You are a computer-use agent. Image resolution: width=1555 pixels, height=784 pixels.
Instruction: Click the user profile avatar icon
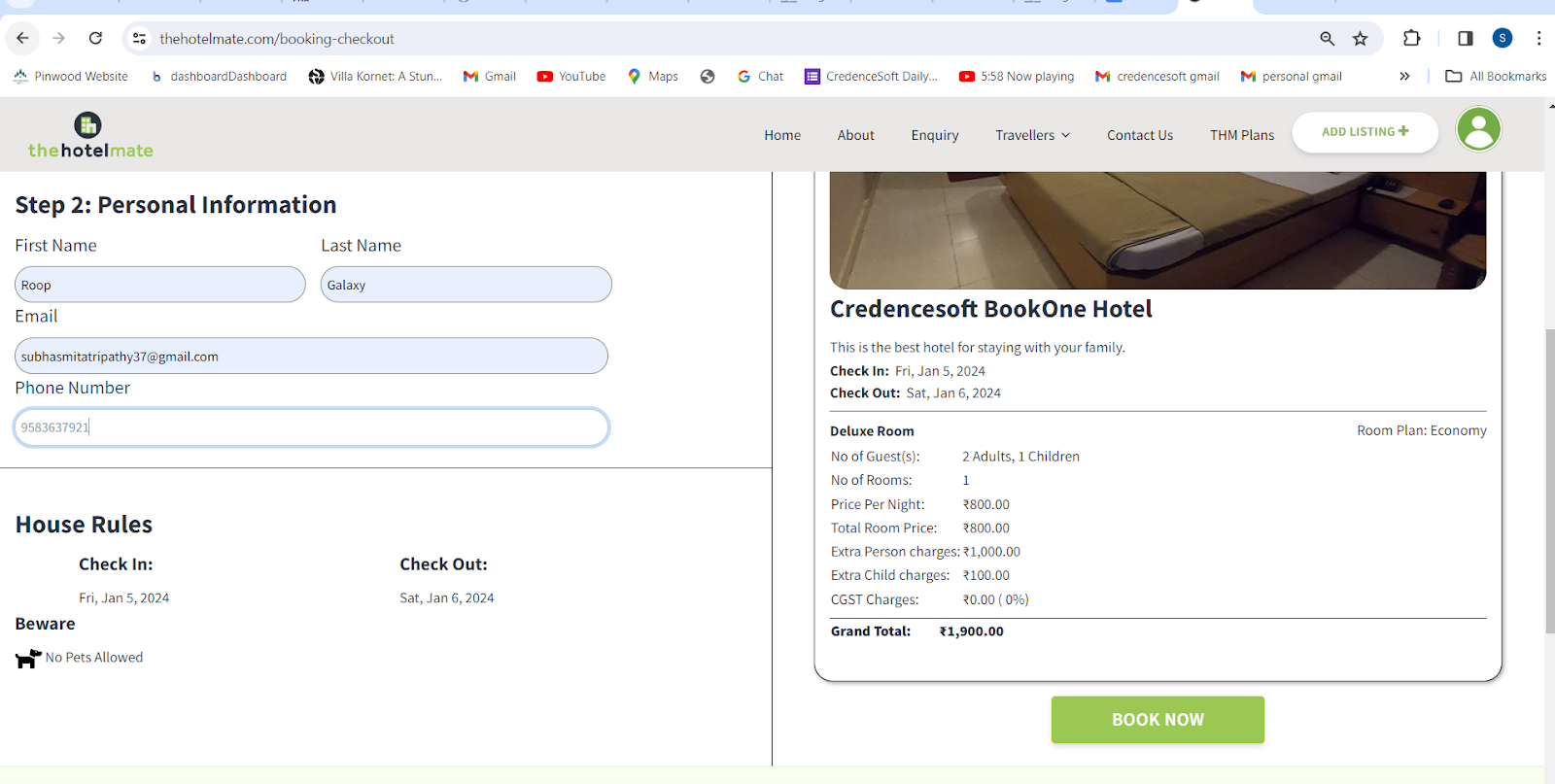tap(1478, 129)
